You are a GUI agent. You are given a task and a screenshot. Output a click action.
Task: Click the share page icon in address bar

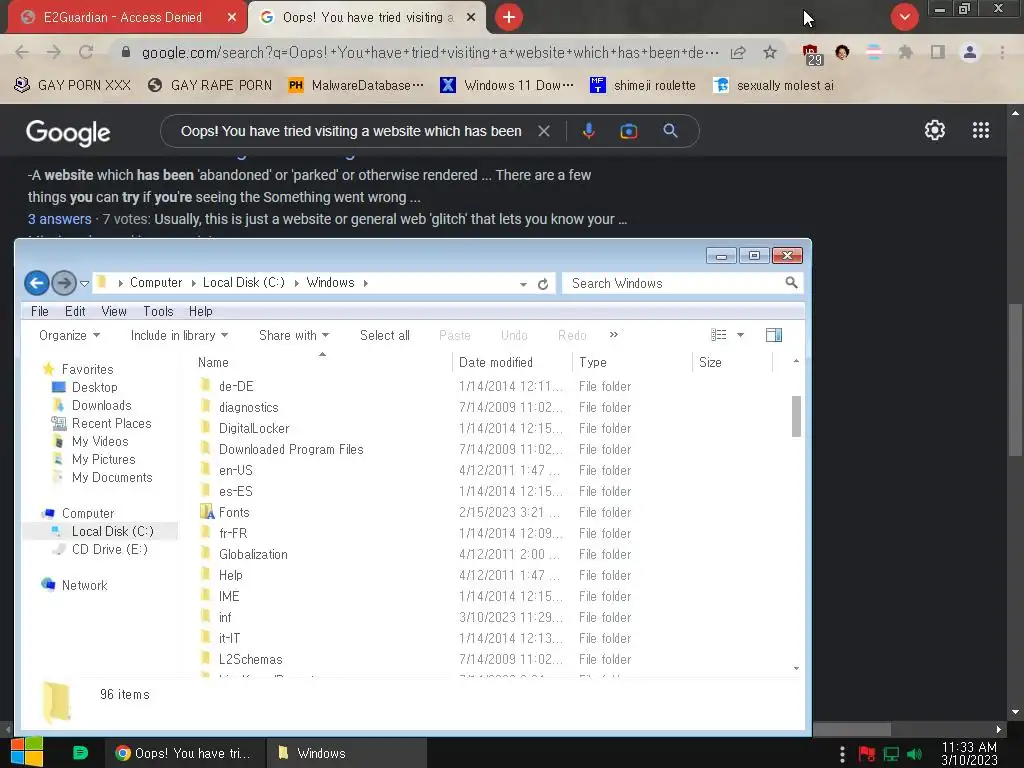click(x=738, y=52)
